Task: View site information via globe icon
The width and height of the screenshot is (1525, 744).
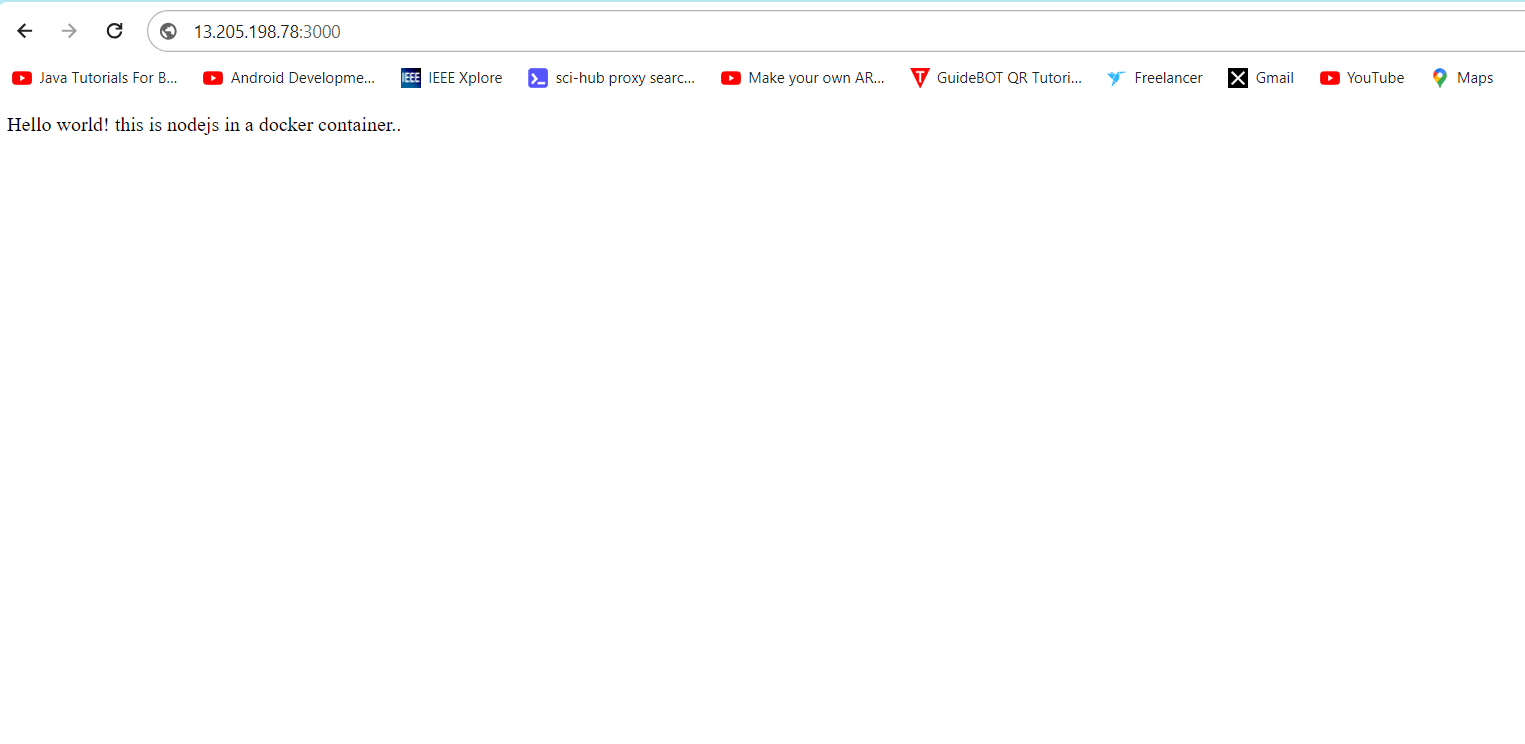Action: [x=169, y=32]
